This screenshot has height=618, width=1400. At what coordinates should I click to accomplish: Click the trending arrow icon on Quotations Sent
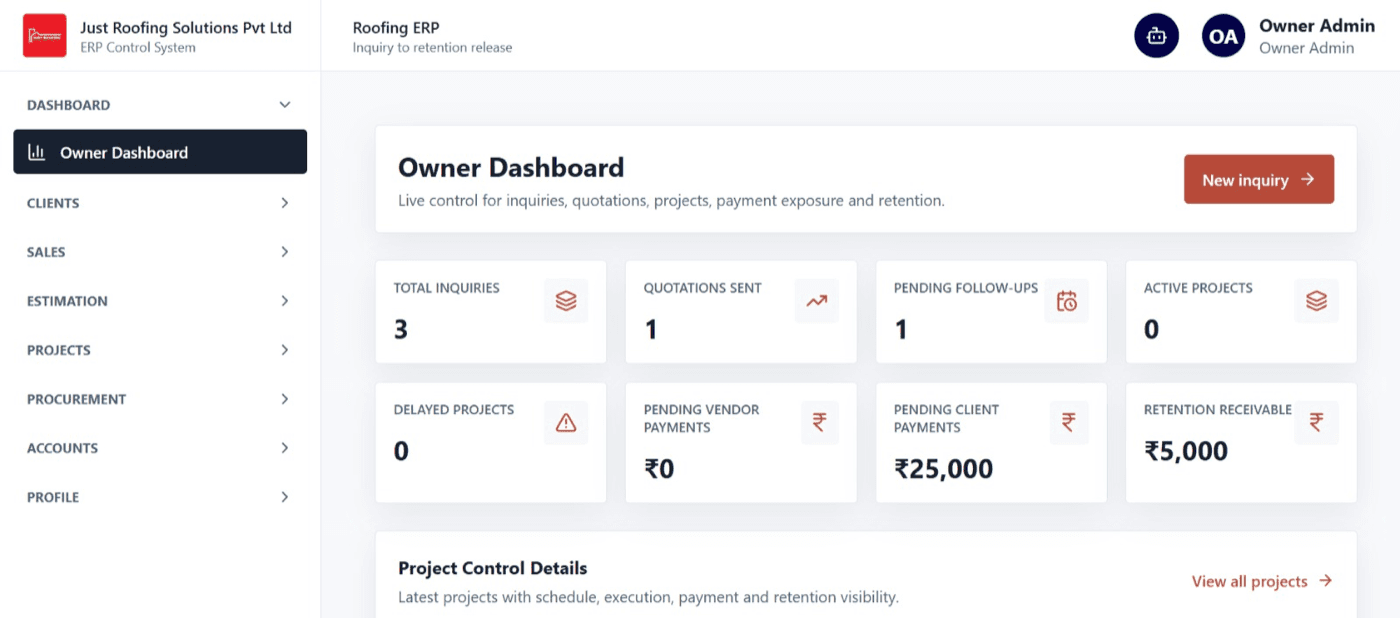[816, 300]
